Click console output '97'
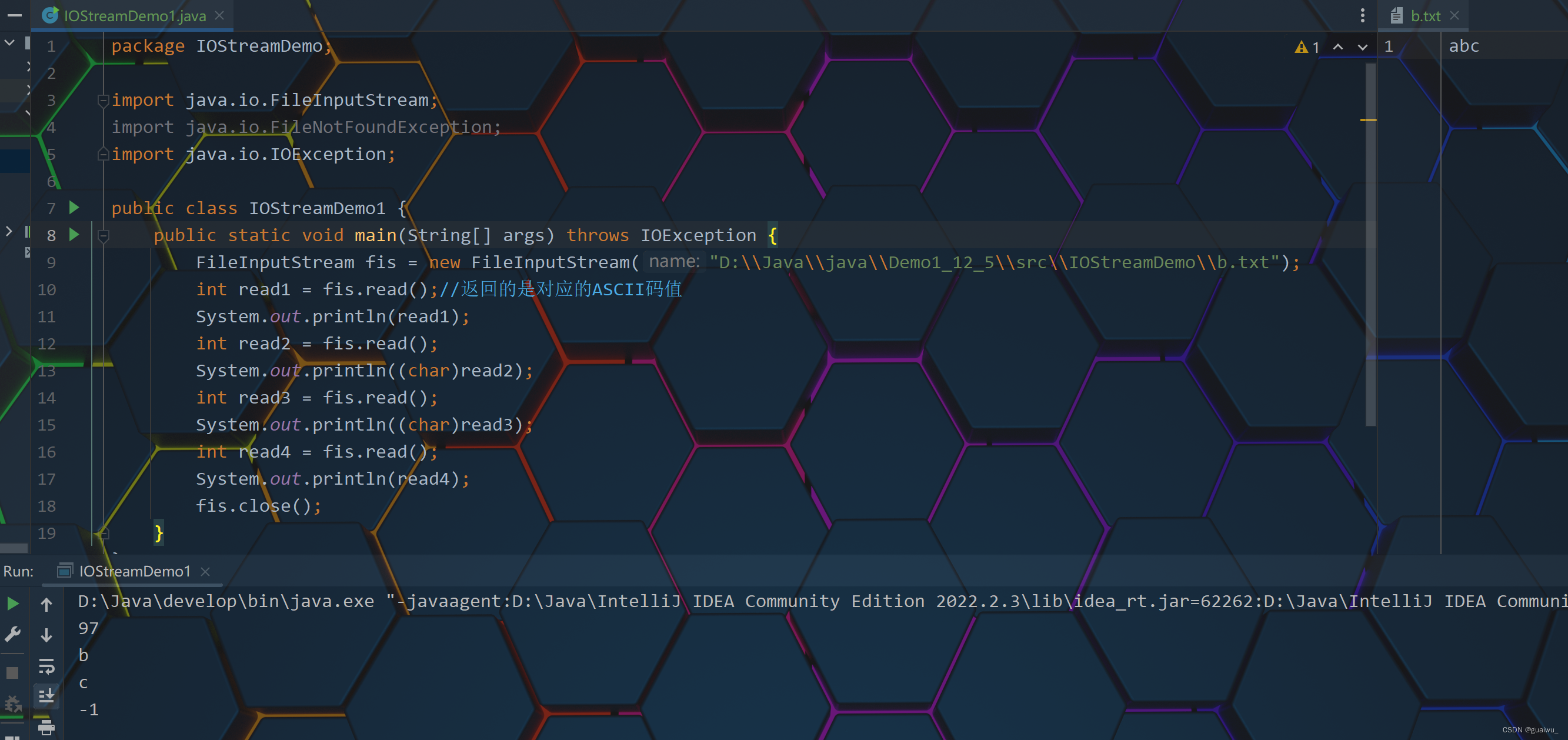The height and width of the screenshot is (740, 1568). (x=88, y=628)
